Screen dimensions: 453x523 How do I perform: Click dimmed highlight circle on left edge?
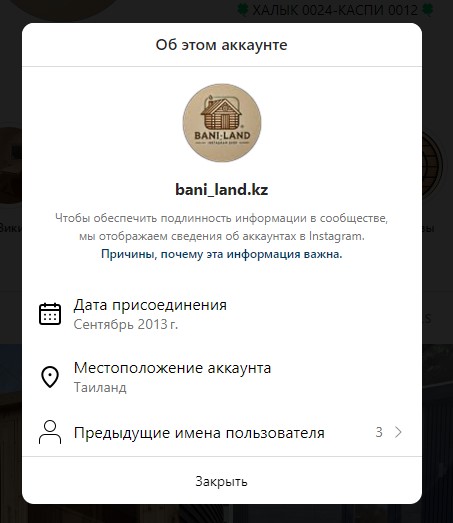point(11,165)
